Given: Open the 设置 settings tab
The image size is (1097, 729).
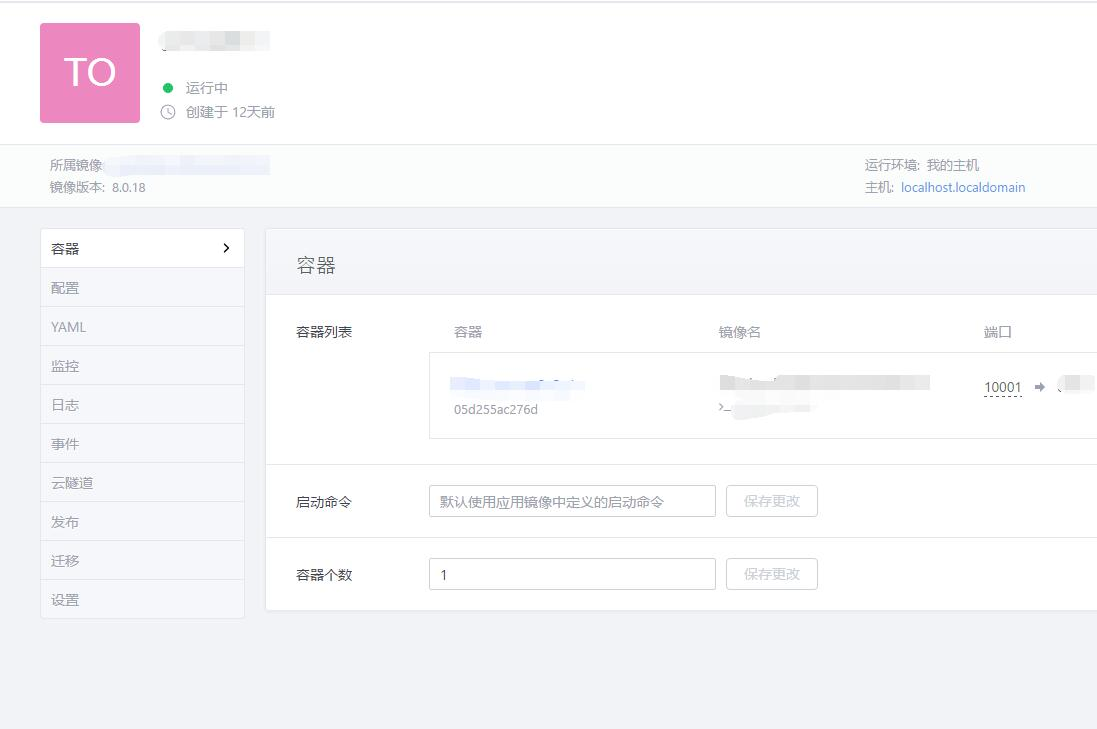Looking at the screenshot, I should tap(143, 600).
